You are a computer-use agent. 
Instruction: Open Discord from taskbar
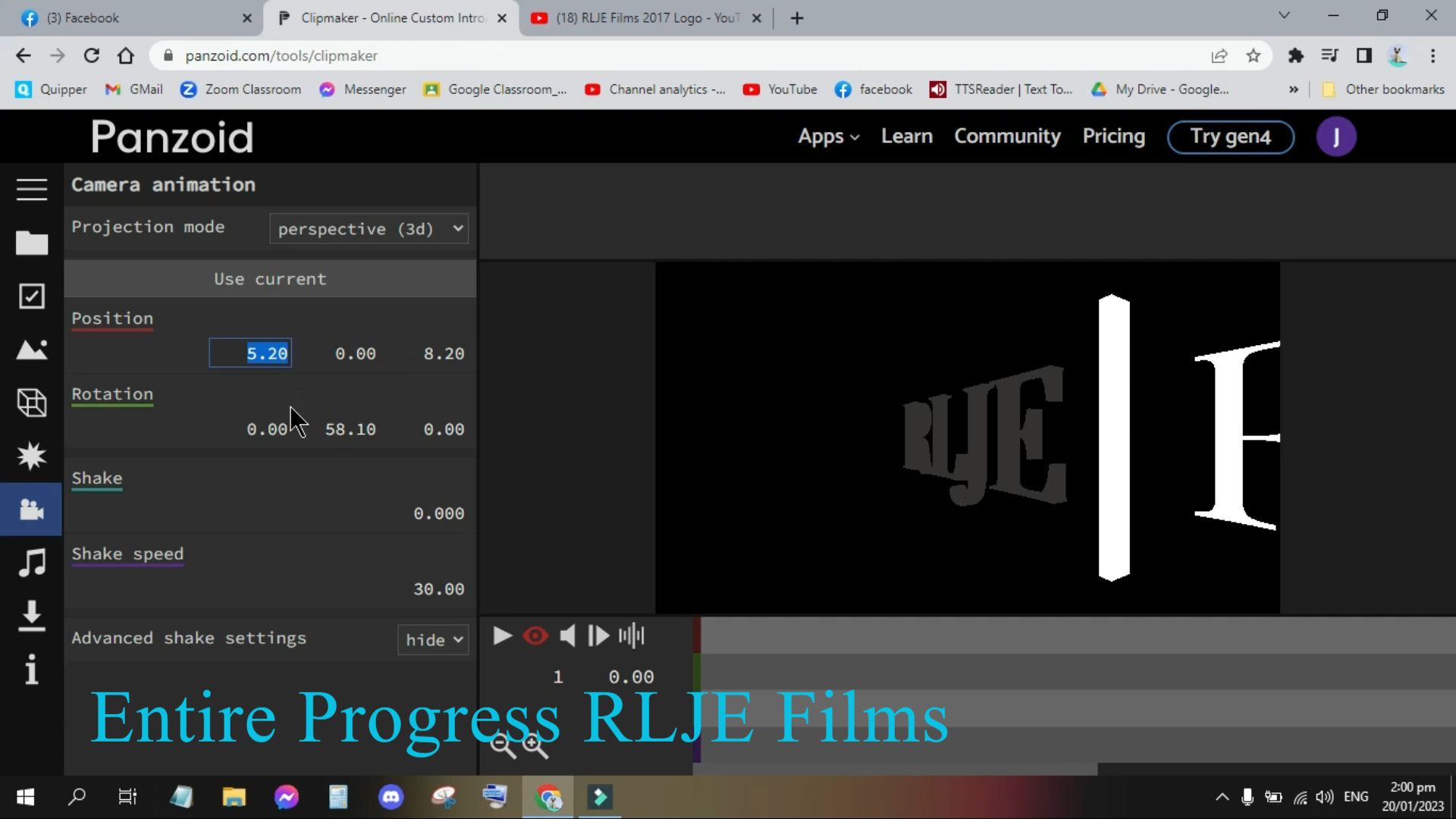pyautogui.click(x=391, y=797)
